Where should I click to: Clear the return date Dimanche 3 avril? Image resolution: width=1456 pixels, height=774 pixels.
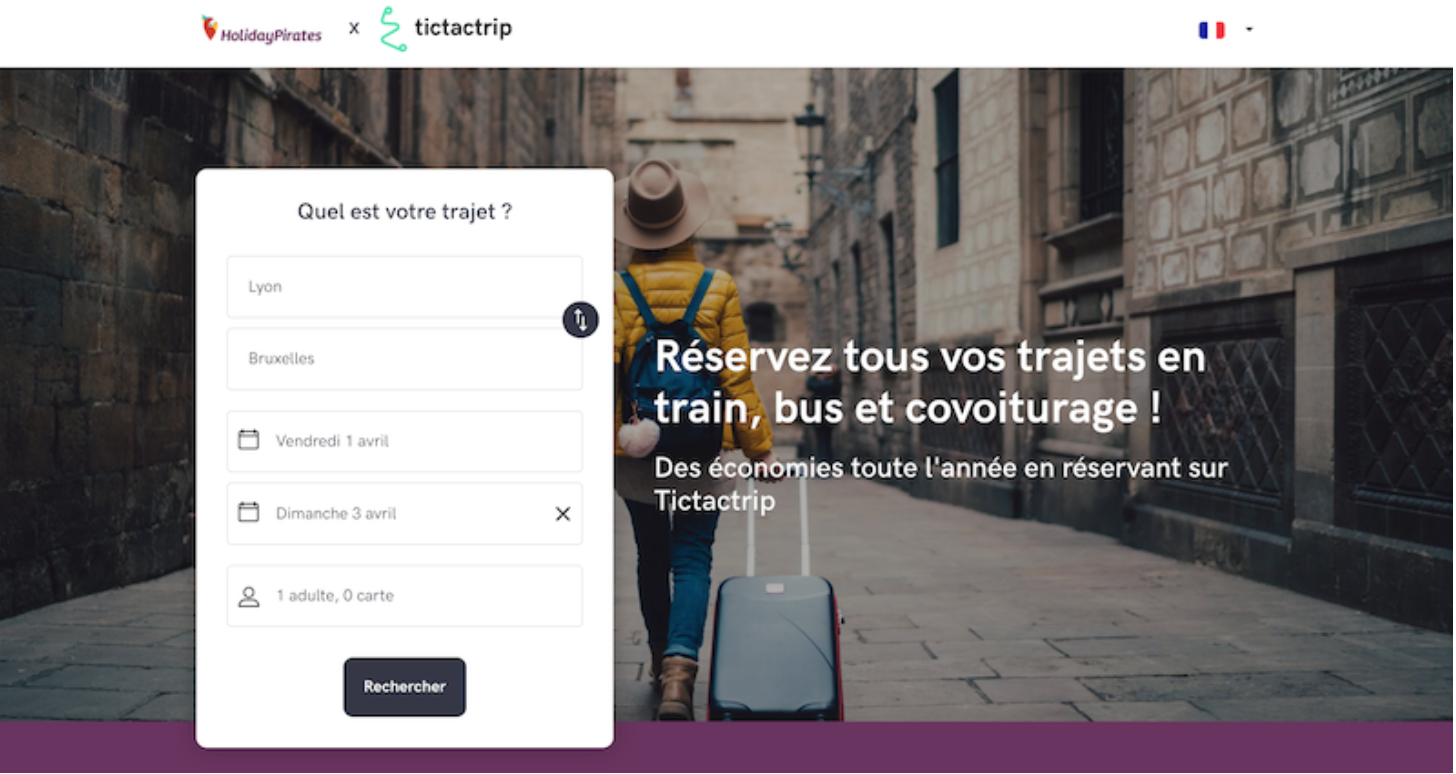[563, 514]
